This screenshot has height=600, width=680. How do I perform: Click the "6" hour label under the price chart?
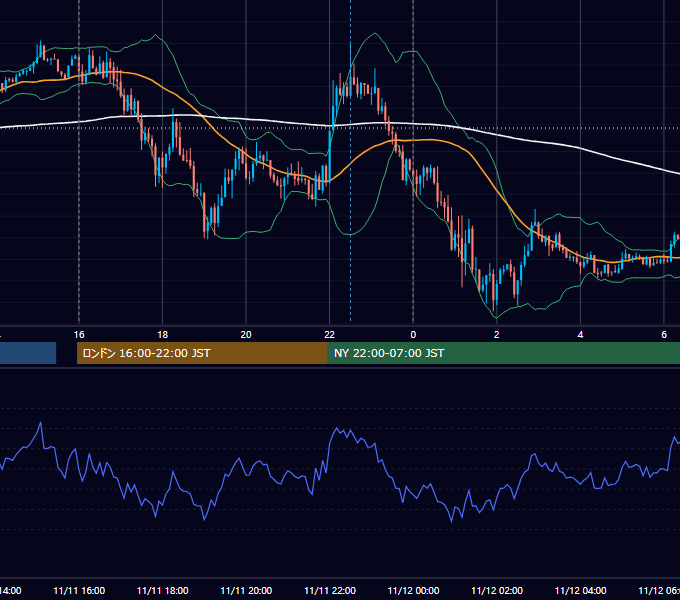(x=664, y=335)
